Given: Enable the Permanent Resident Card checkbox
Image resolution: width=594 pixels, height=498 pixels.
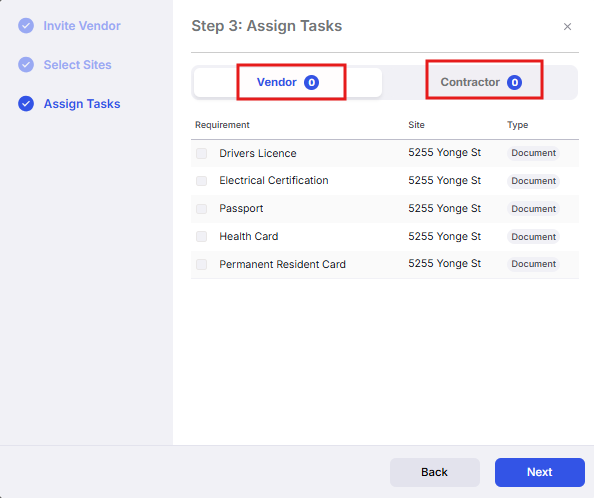Looking at the screenshot, I should coord(202,264).
